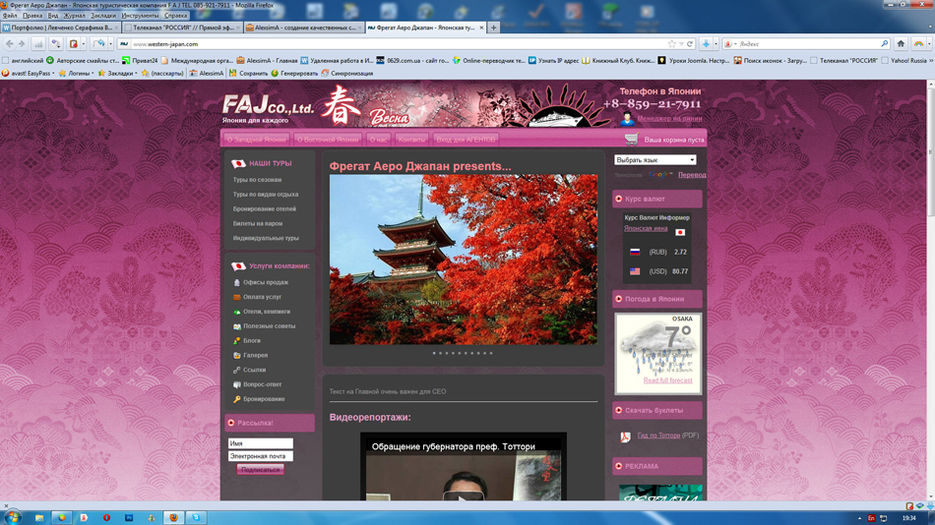
Task: Go forward with the browser Forward arrow
Action: coord(21,44)
